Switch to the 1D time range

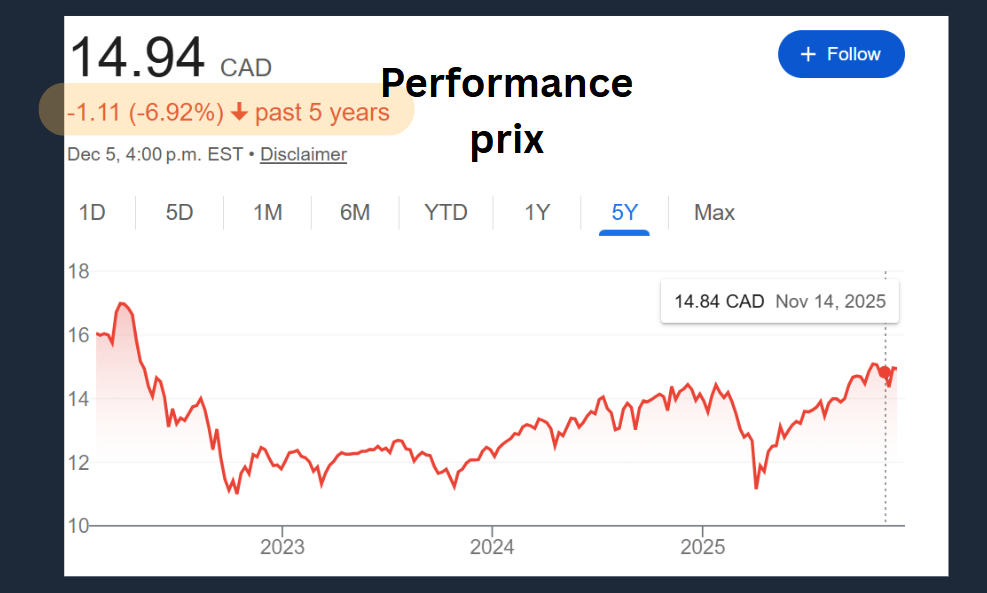[x=91, y=212]
